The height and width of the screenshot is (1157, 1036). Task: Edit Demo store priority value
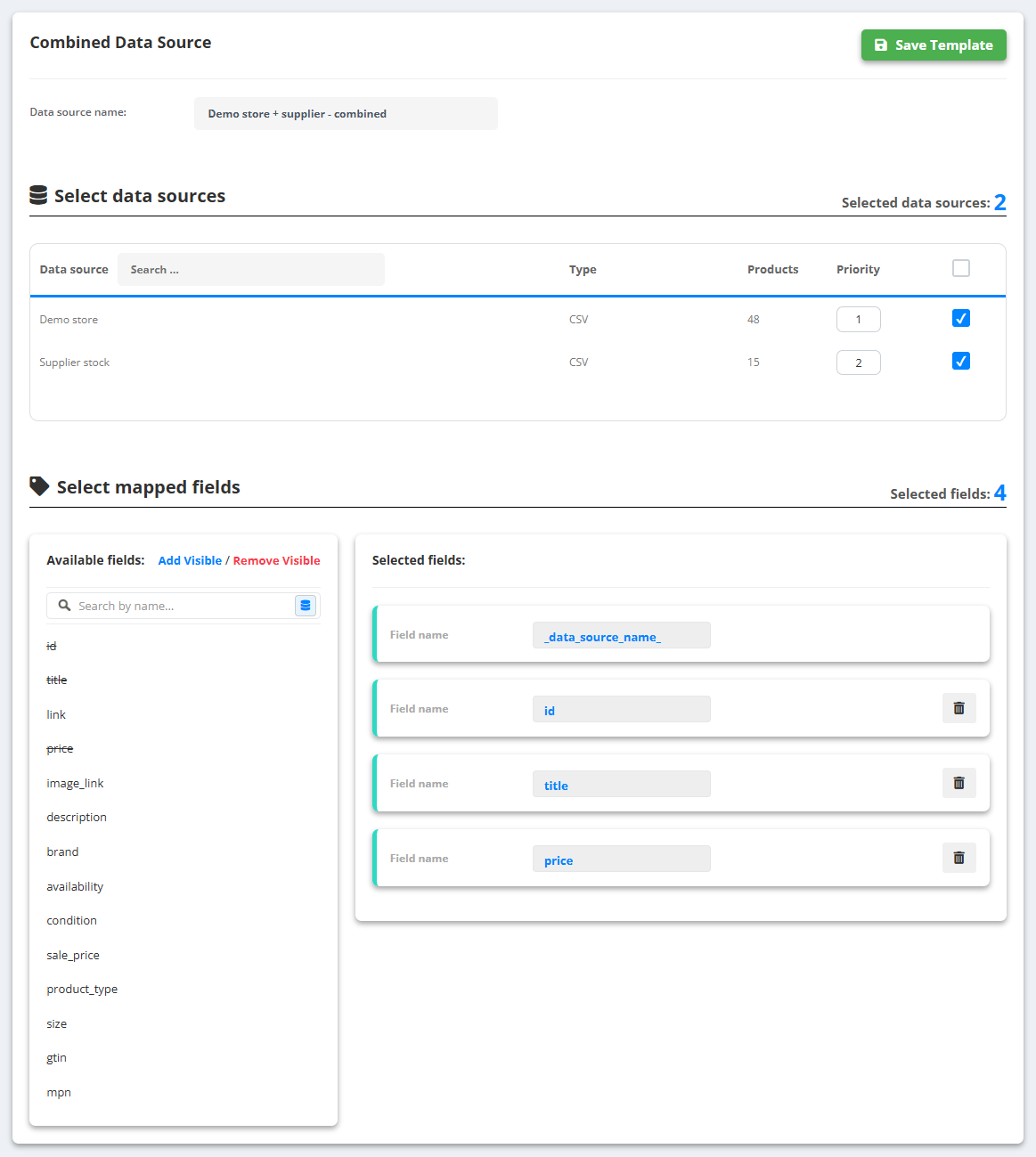(x=859, y=320)
